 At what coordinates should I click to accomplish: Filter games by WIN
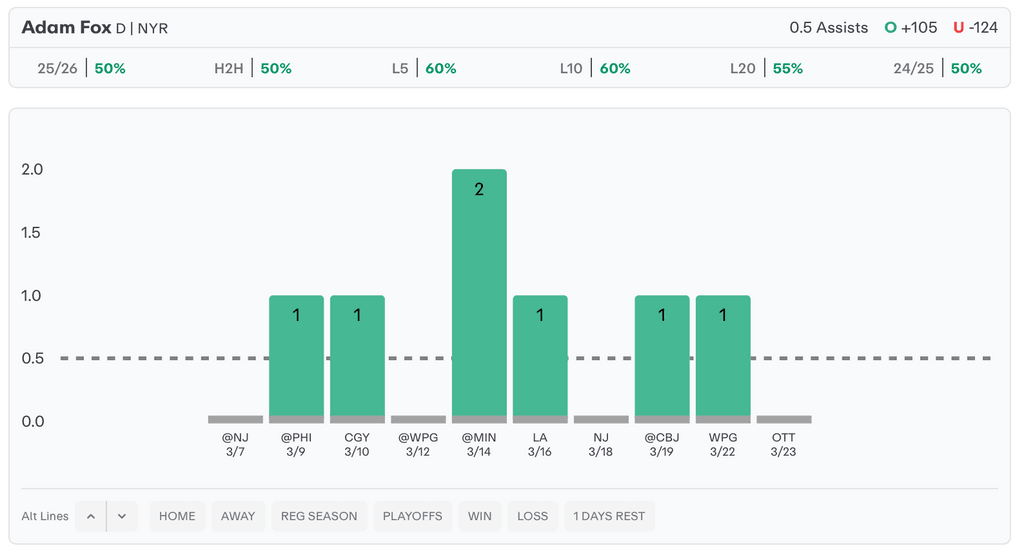(480, 516)
